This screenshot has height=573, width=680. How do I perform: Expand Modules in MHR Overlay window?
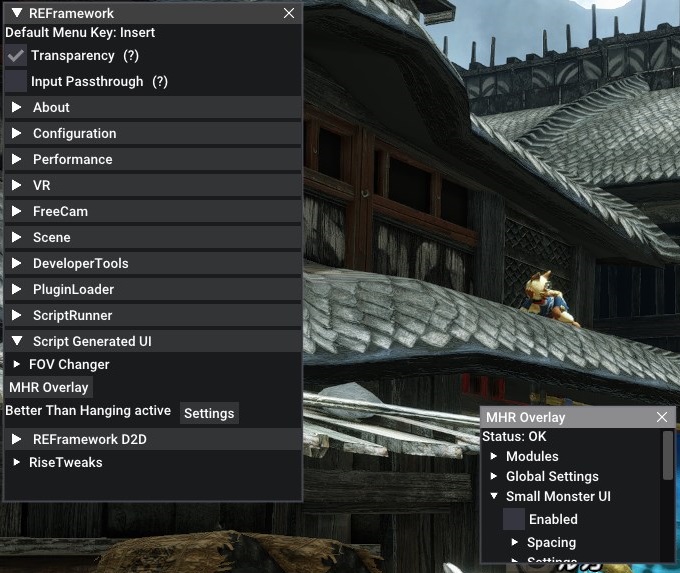coord(494,456)
